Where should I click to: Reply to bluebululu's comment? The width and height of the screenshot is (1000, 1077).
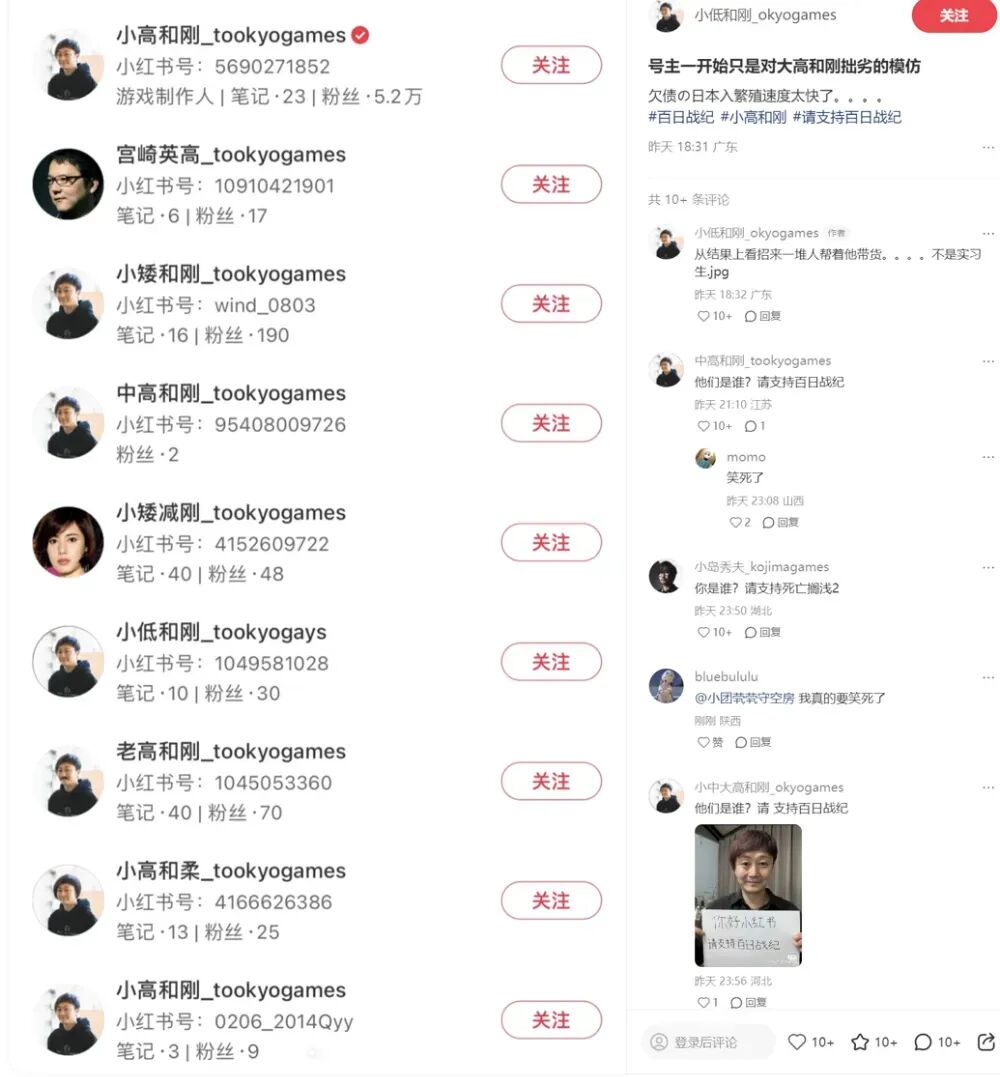[753, 742]
